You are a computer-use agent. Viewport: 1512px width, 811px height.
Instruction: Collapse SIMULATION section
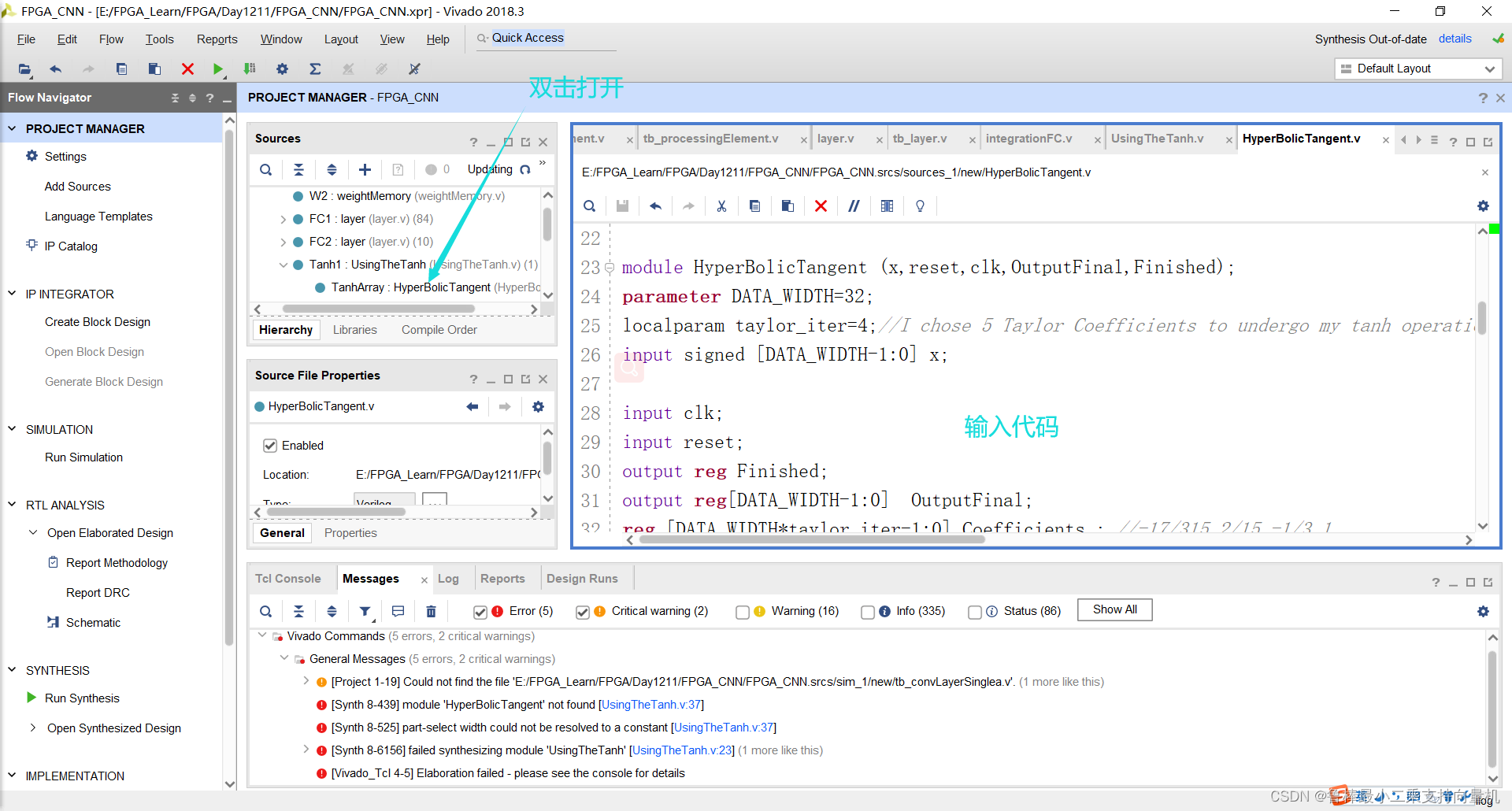click(12, 429)
